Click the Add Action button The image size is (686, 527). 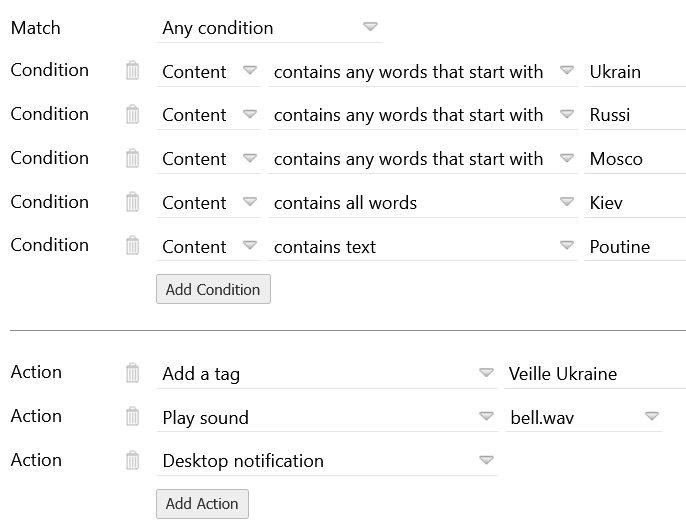click(x=202, y=504)
